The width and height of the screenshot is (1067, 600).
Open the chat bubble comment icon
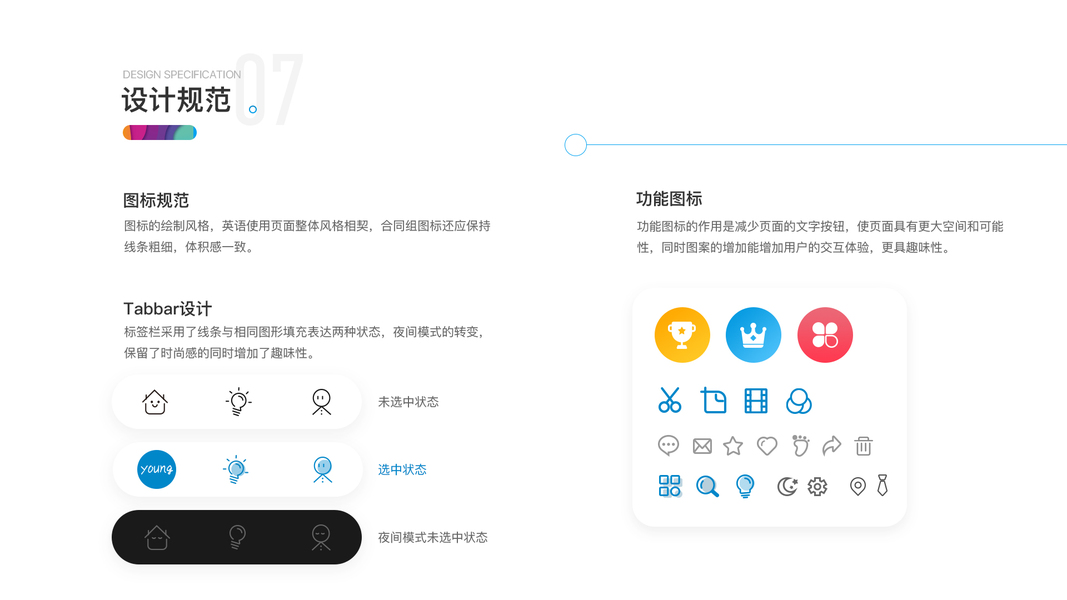click(668, 446)
